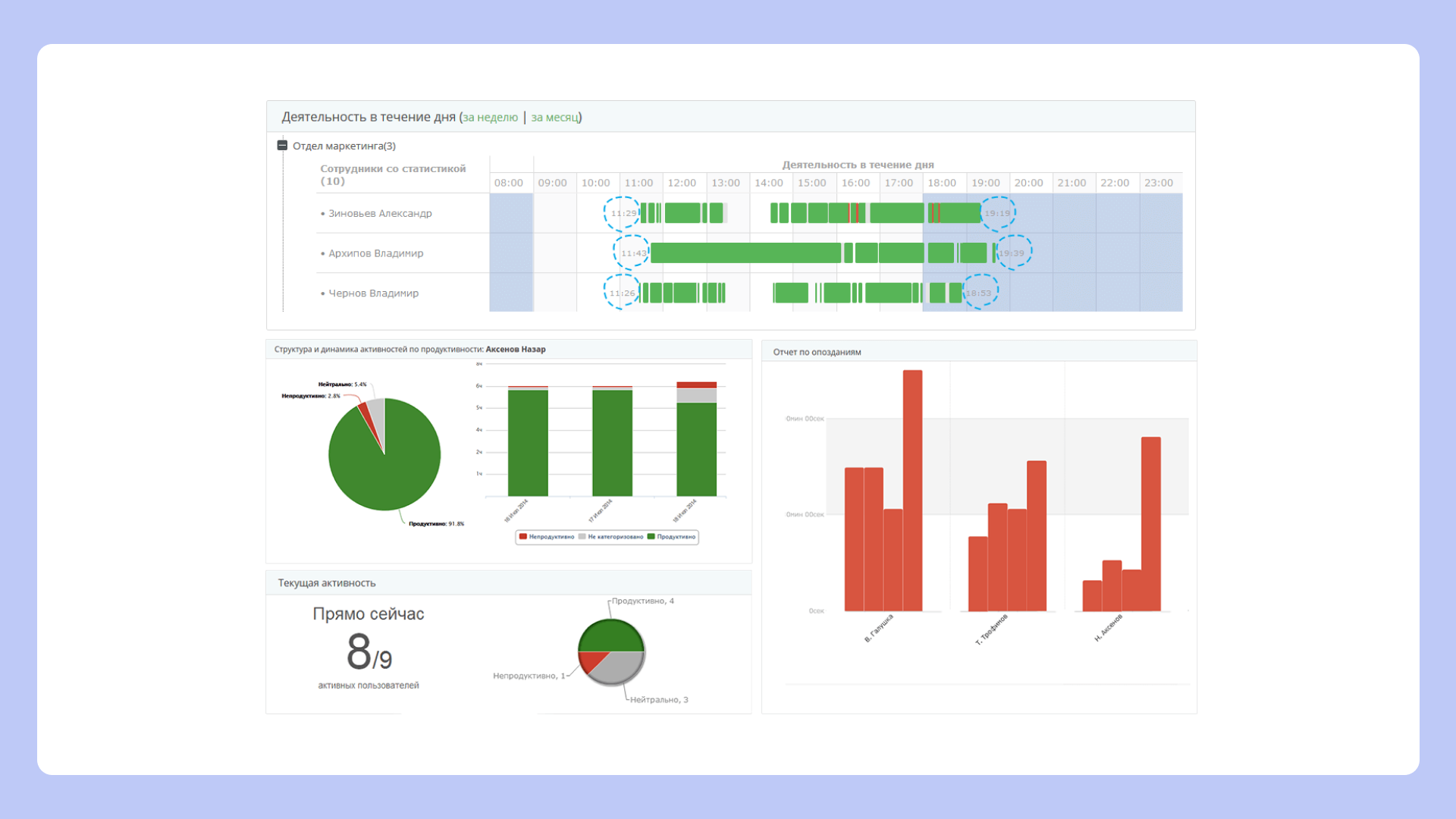
Task: Click the 14:00 column header
Action: point(769,184)
